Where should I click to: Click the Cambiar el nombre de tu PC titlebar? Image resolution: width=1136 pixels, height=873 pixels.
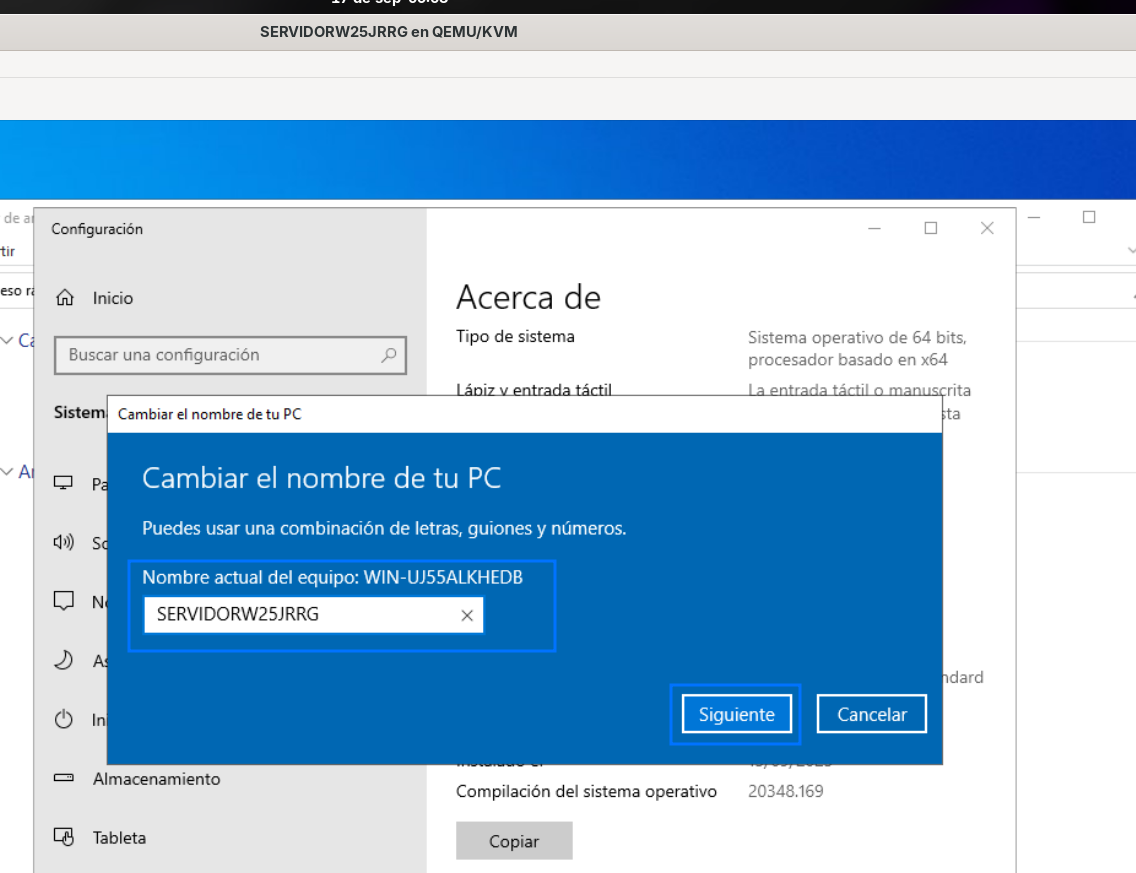point(525,414)
